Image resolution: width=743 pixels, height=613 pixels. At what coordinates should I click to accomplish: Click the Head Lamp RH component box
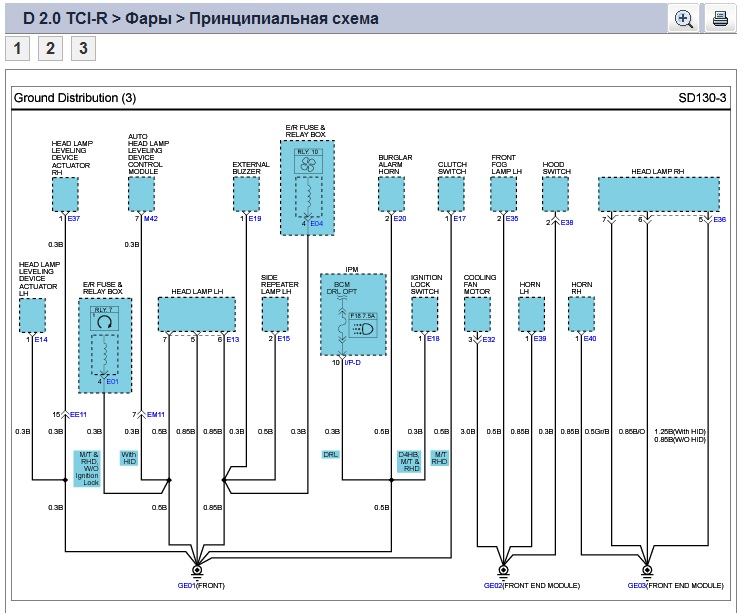coord(657,194)
